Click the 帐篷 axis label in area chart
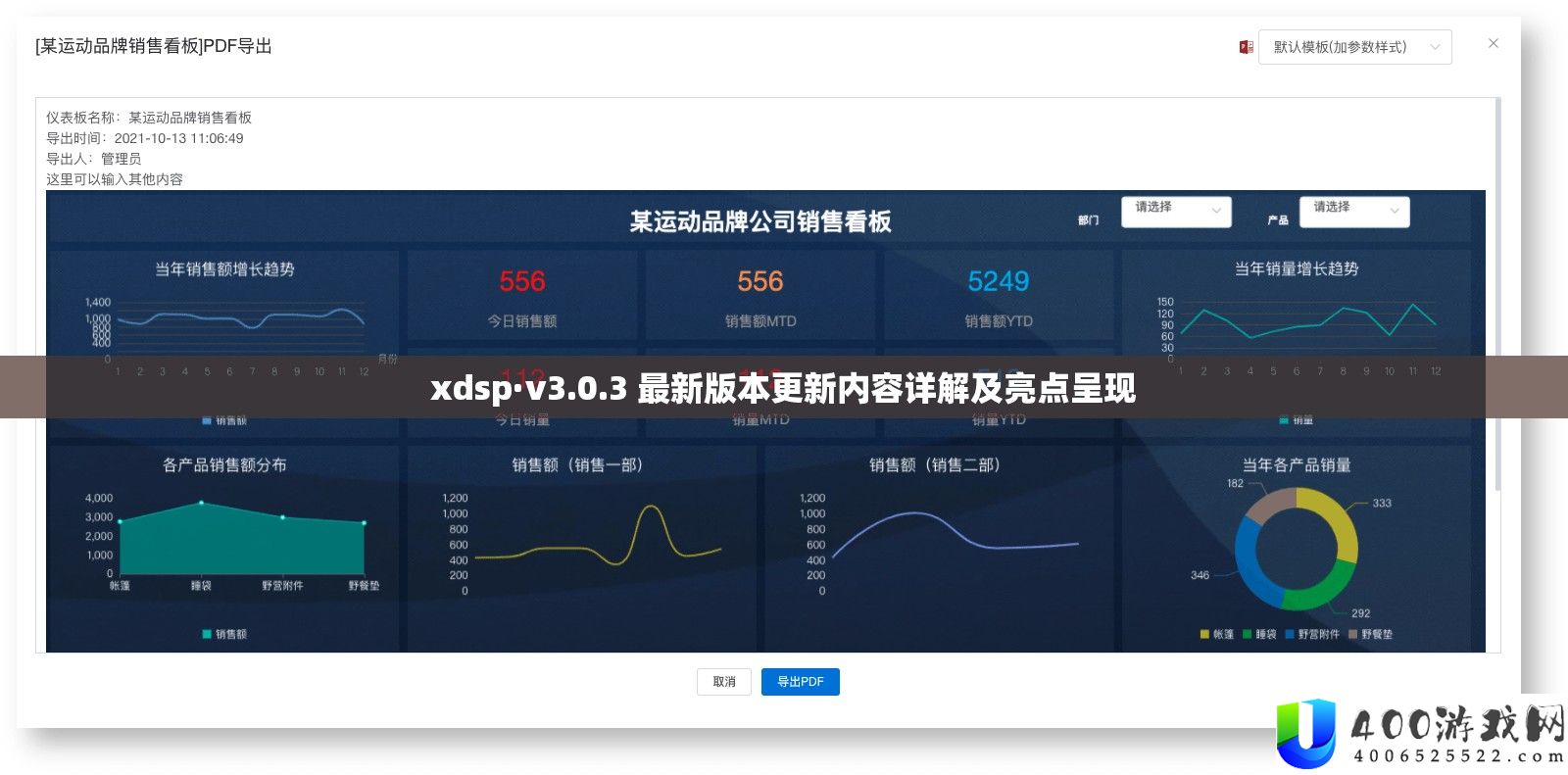Viewport: 1568px width, 775px height. pyautogui.click(x=120, y=586)
